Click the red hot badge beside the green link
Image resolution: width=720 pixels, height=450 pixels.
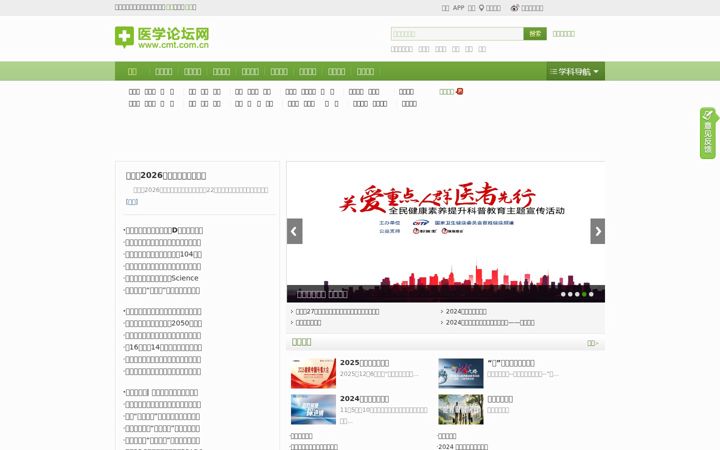pos(460,91)
